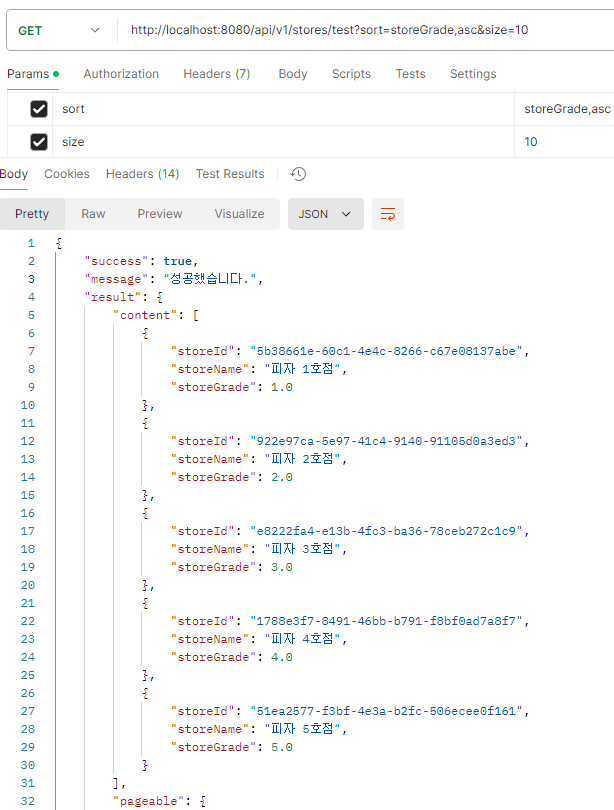
Task: Uncheck the size parameter checkbox
Action: coord(39,142)
